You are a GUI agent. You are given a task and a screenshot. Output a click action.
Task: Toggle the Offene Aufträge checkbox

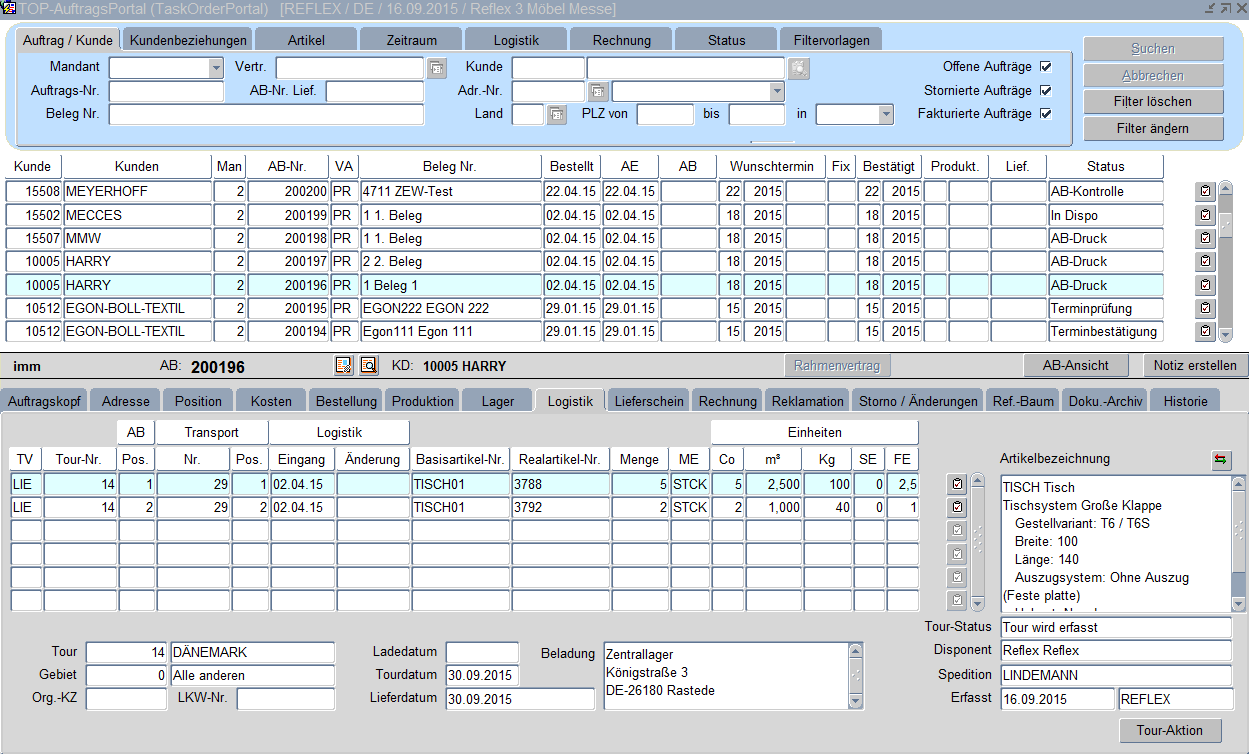[1046, 67]
